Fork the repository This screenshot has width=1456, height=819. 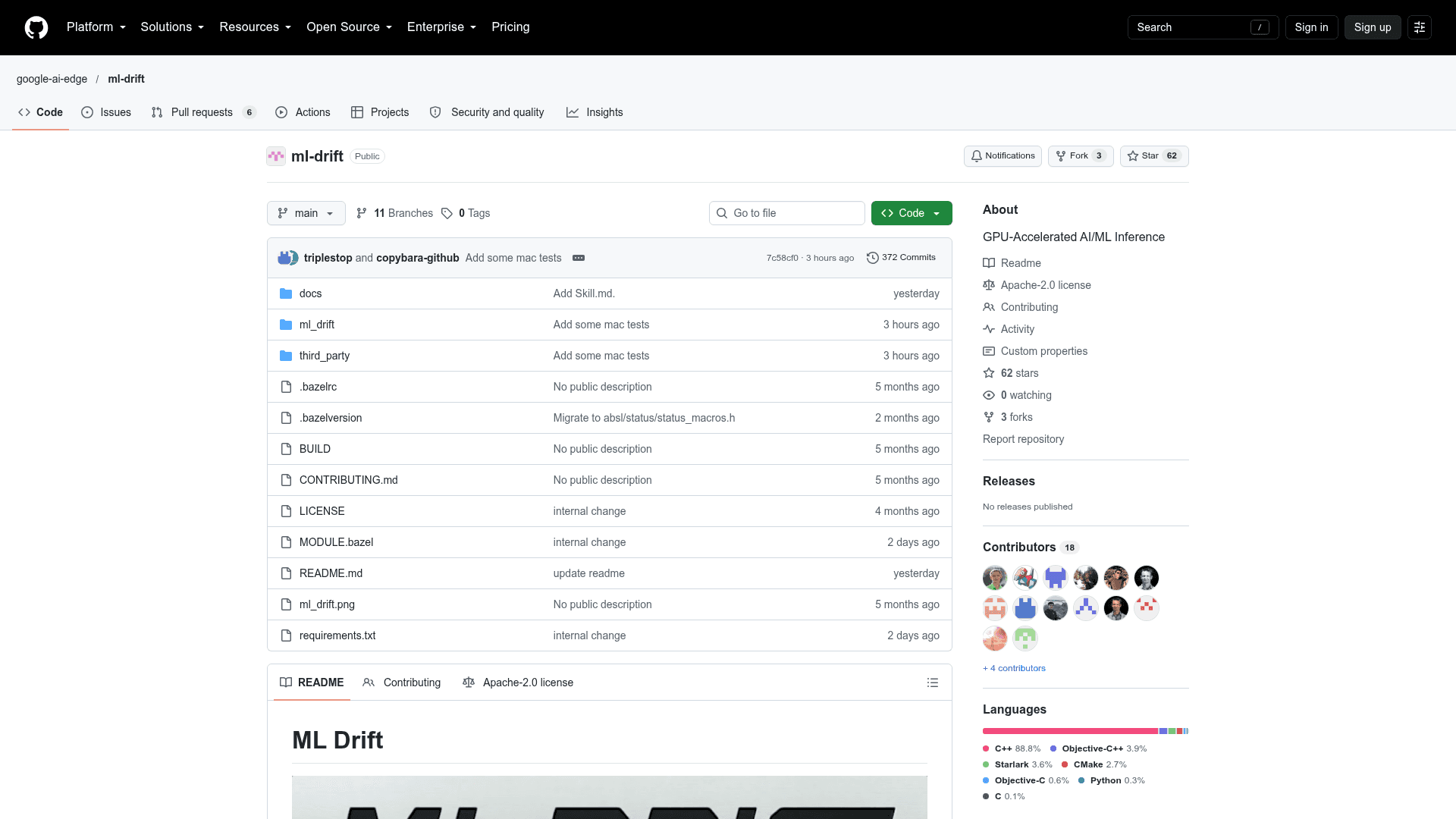coord(1081,156)
